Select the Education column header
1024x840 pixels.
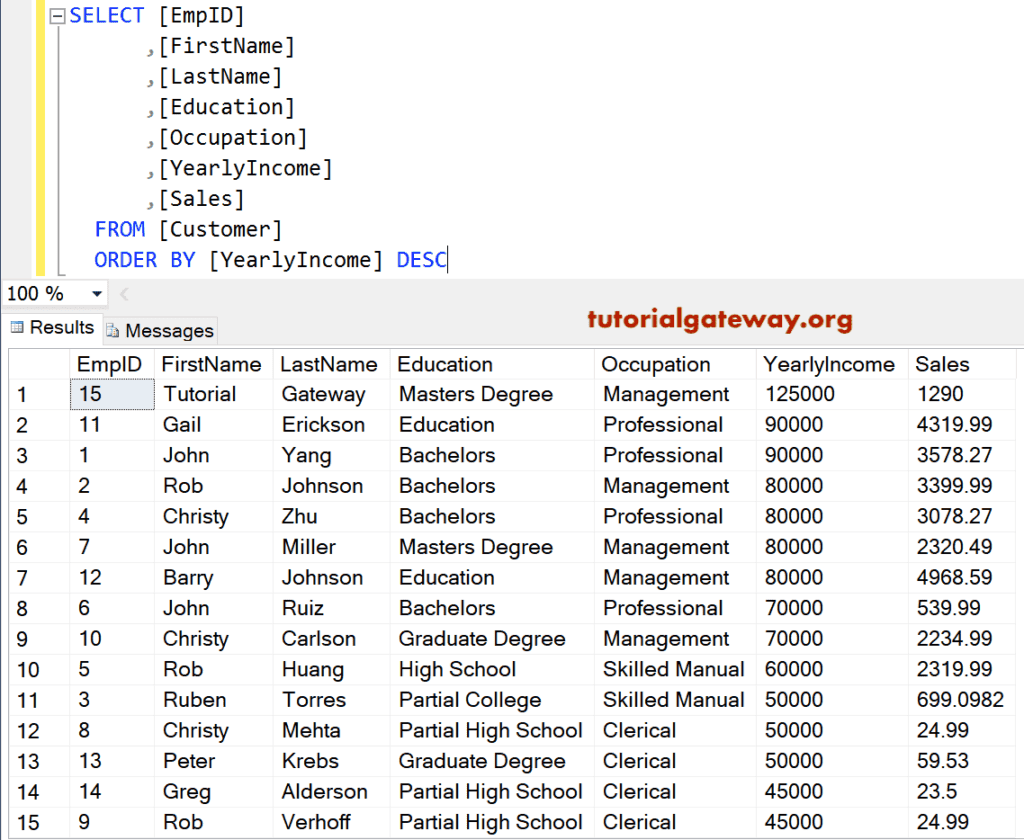(x=492, y=364)
